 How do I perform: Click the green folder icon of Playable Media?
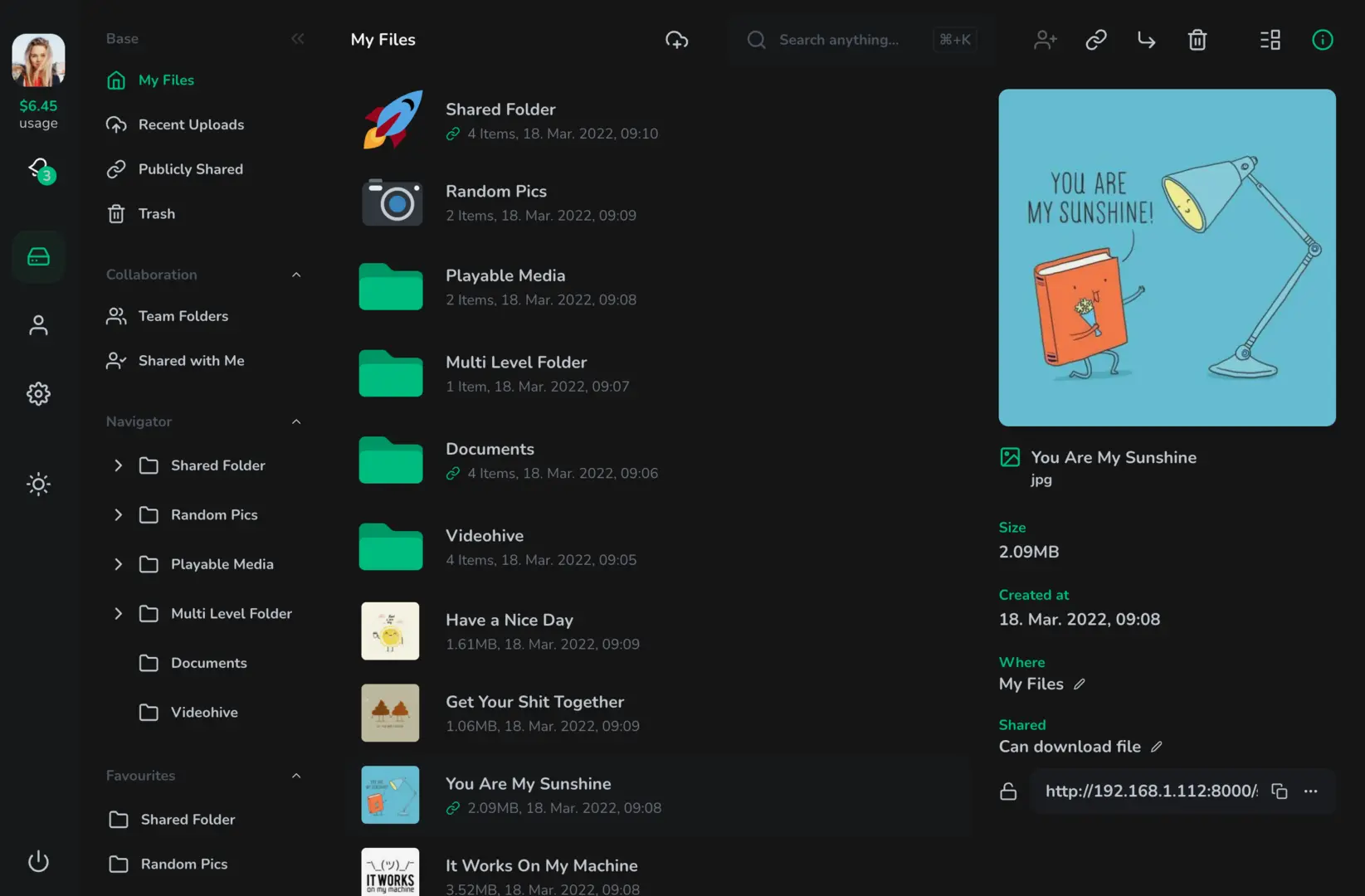[391, 286]
